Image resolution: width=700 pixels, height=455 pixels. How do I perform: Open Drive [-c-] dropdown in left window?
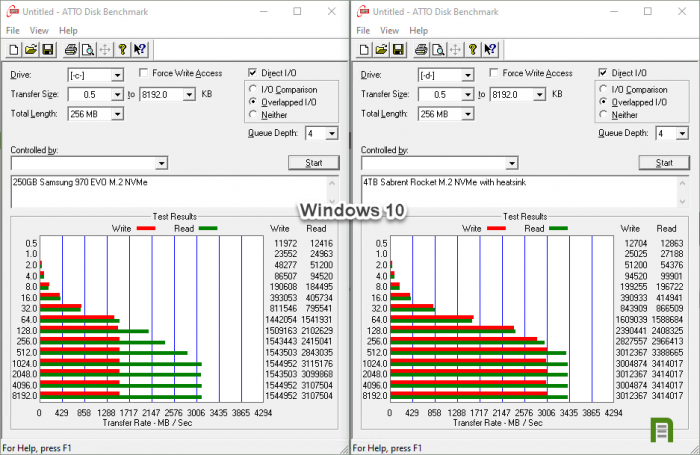pyautogui.click(x=117, y=75)
